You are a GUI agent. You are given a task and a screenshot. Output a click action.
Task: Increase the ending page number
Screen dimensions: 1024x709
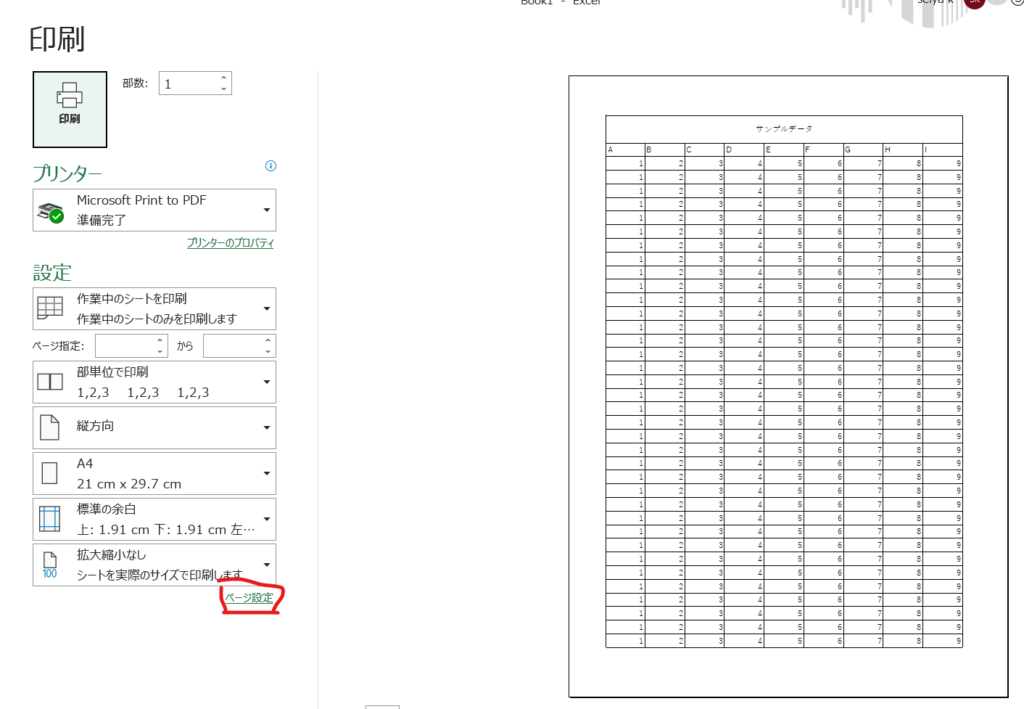[268, 341]
